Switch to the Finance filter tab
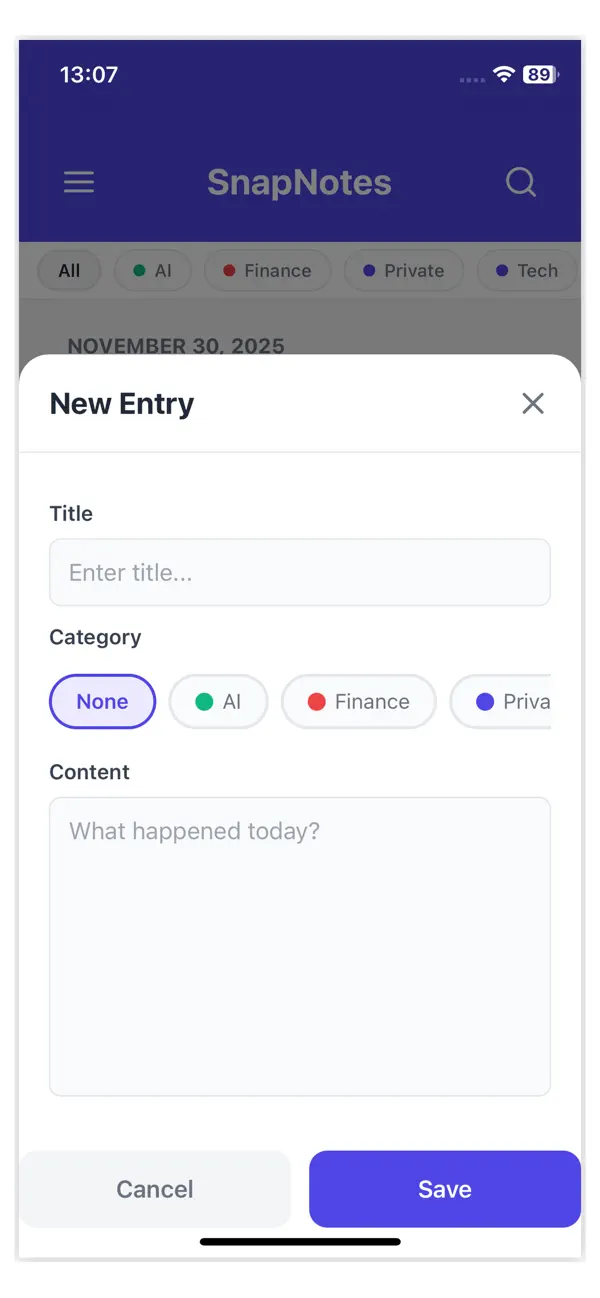Viewport: 600px width, 1298px height. 267,270
